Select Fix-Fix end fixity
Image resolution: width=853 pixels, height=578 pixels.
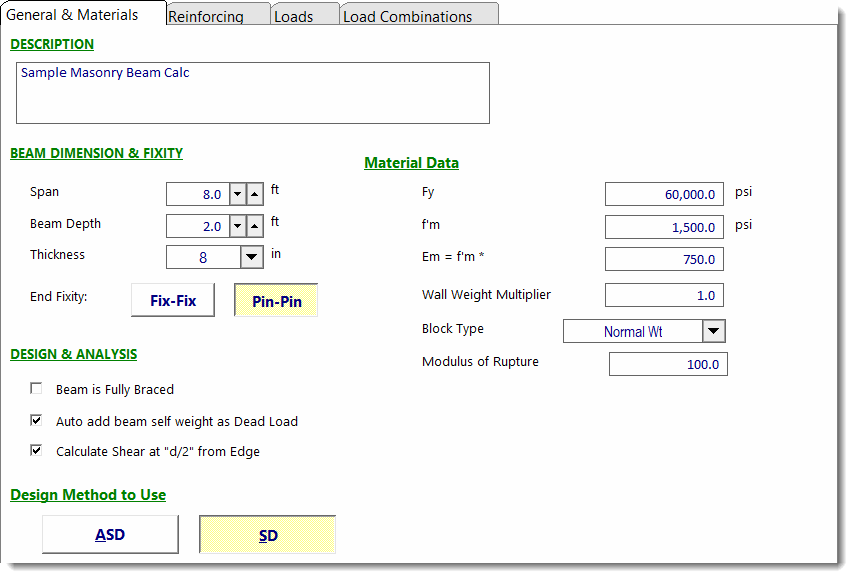click(x=173, y=300)
